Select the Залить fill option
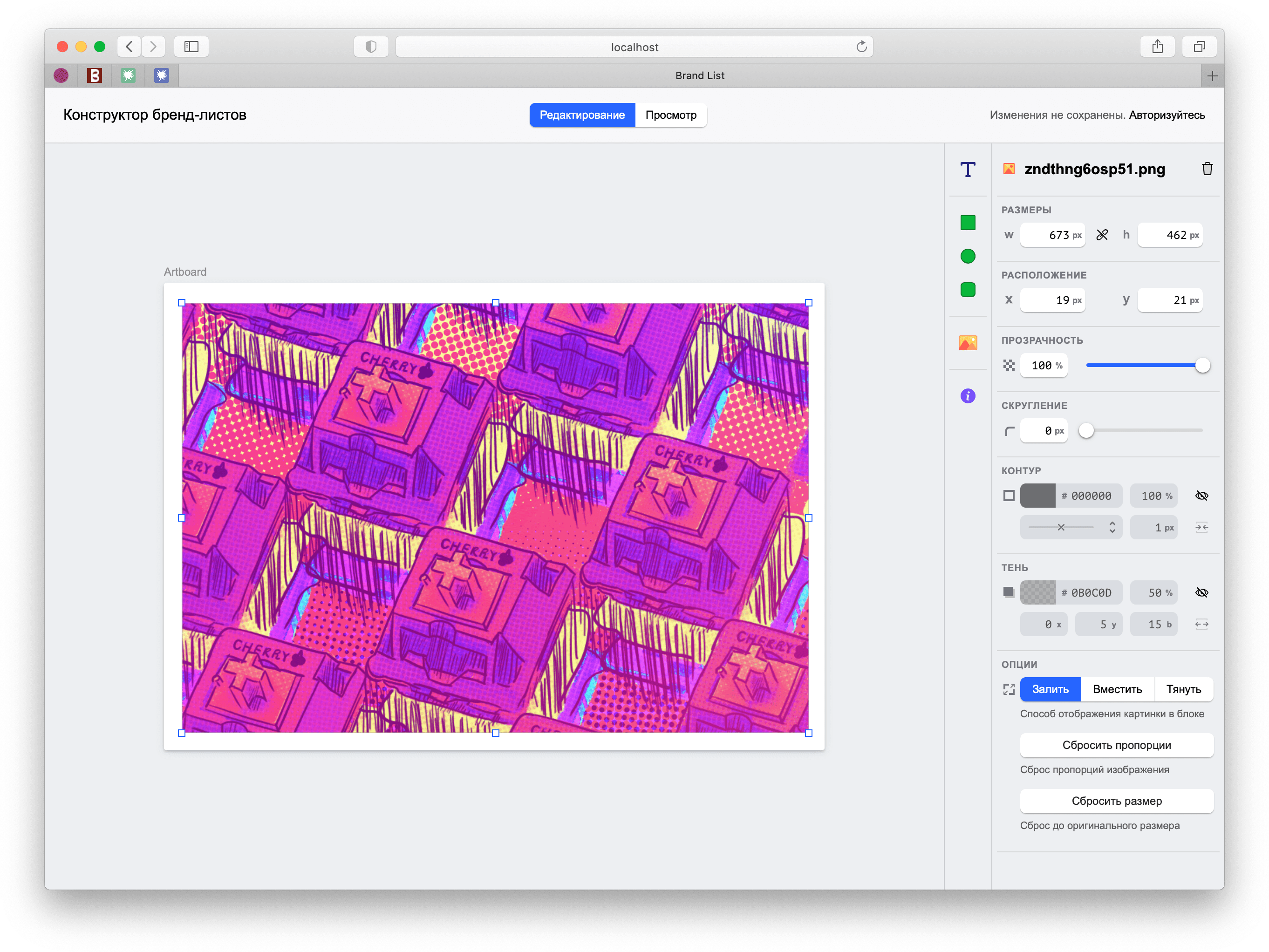Viewport: 1269px width, 952px height. pyautogui.click(x=1051, y=689)
